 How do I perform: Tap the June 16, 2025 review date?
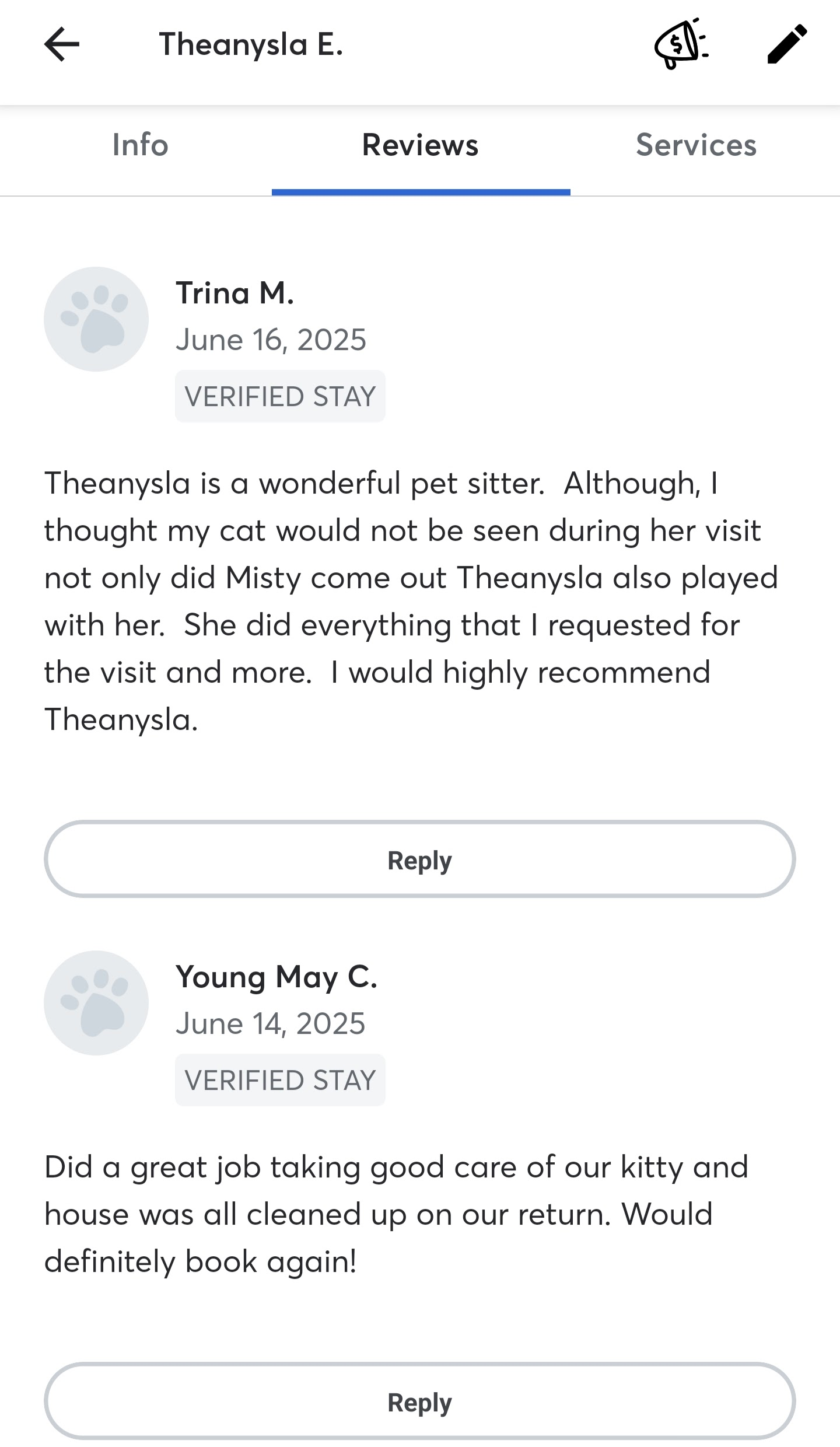click(271, 340)
